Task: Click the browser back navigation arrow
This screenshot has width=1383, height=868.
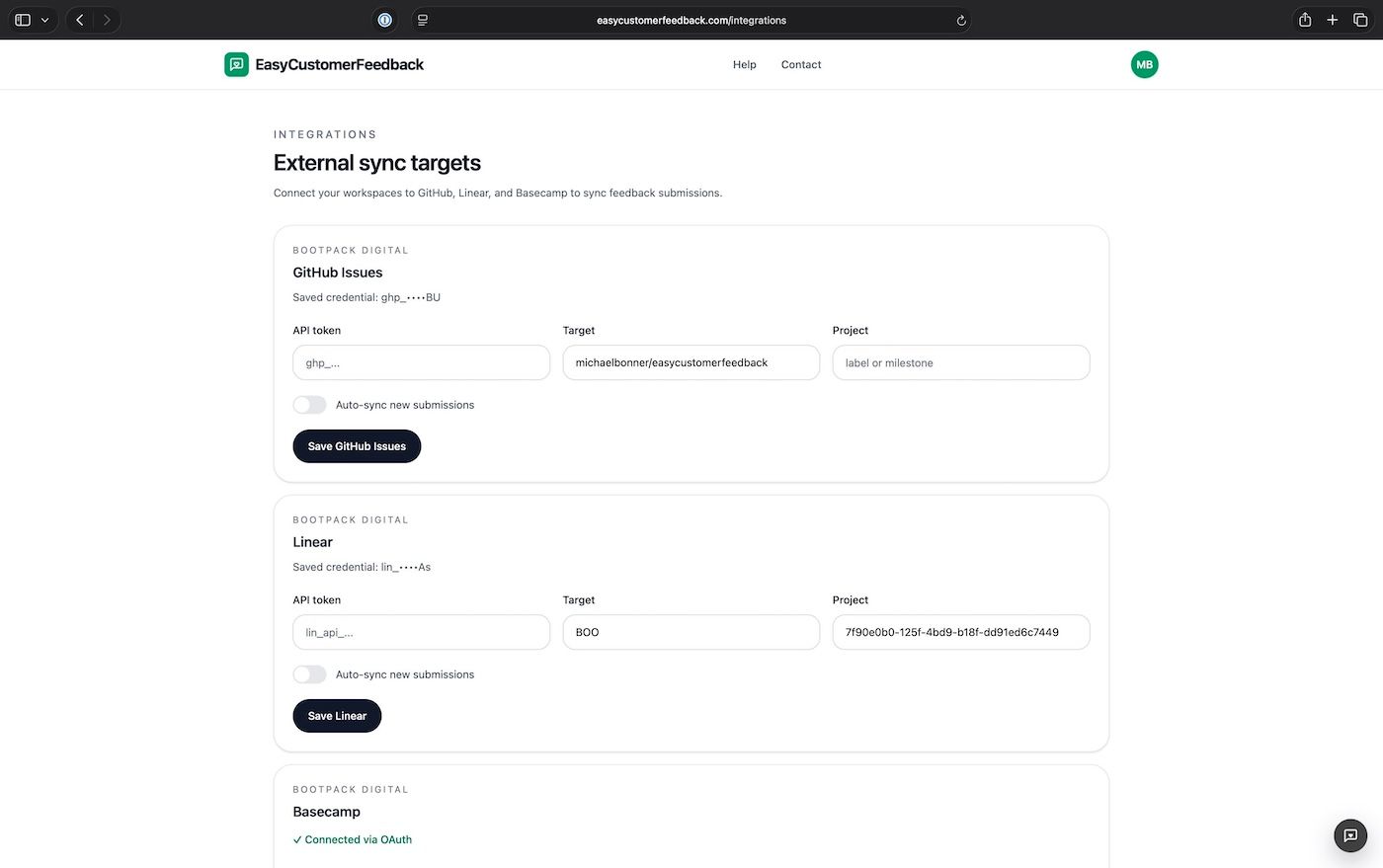Action: (79, 19)
